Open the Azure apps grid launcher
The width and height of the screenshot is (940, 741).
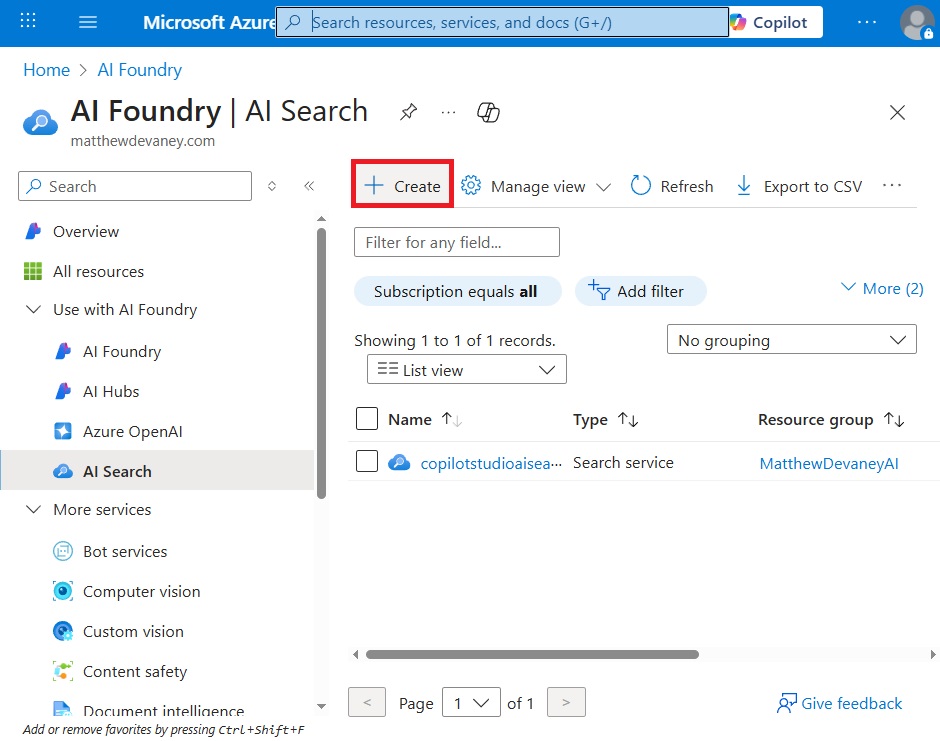pos(28,22)
